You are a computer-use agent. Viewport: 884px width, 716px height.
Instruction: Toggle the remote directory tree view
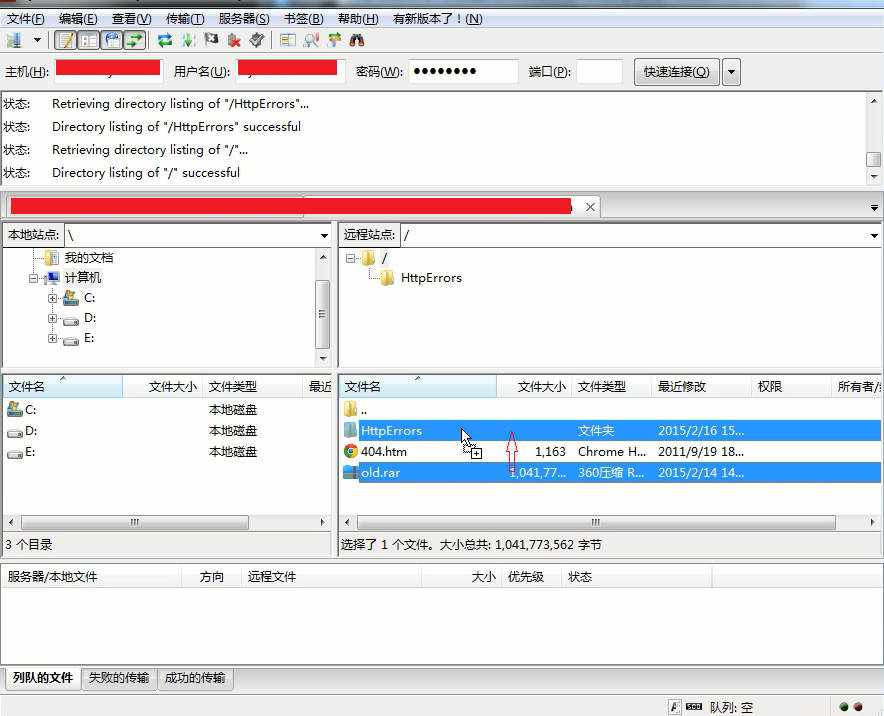coord(112,40)
